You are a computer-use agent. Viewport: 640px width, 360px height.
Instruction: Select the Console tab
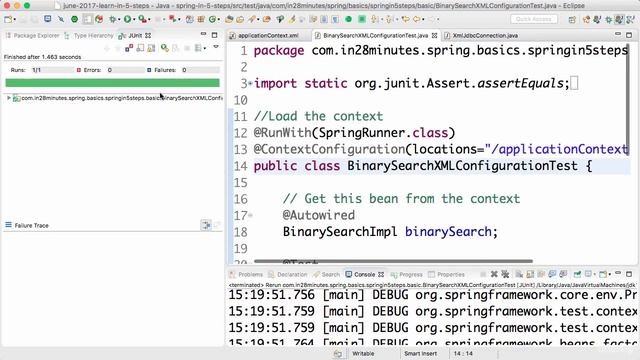point(364,275)
